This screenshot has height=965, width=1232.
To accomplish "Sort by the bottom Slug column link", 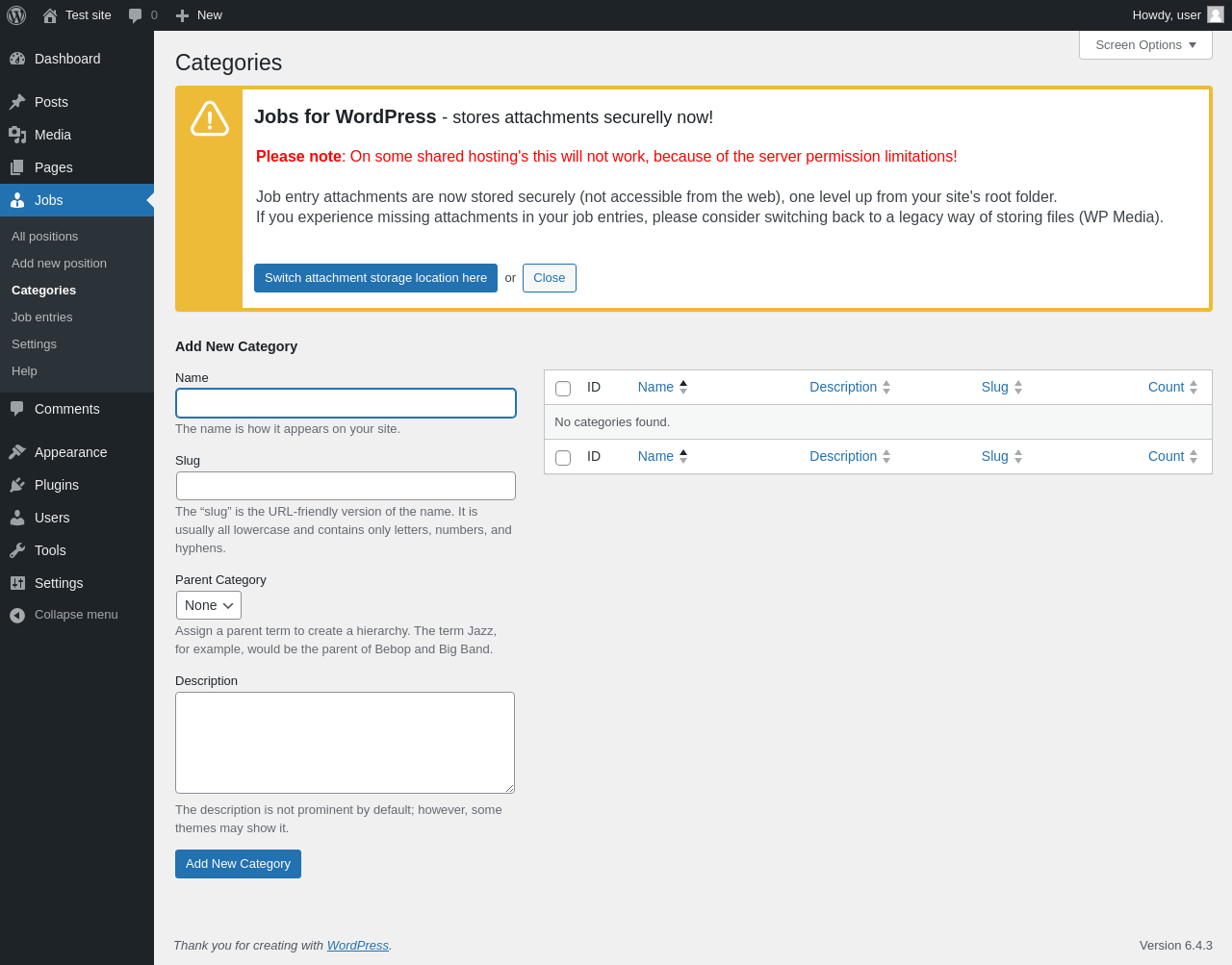I will [x=995, y=456].
